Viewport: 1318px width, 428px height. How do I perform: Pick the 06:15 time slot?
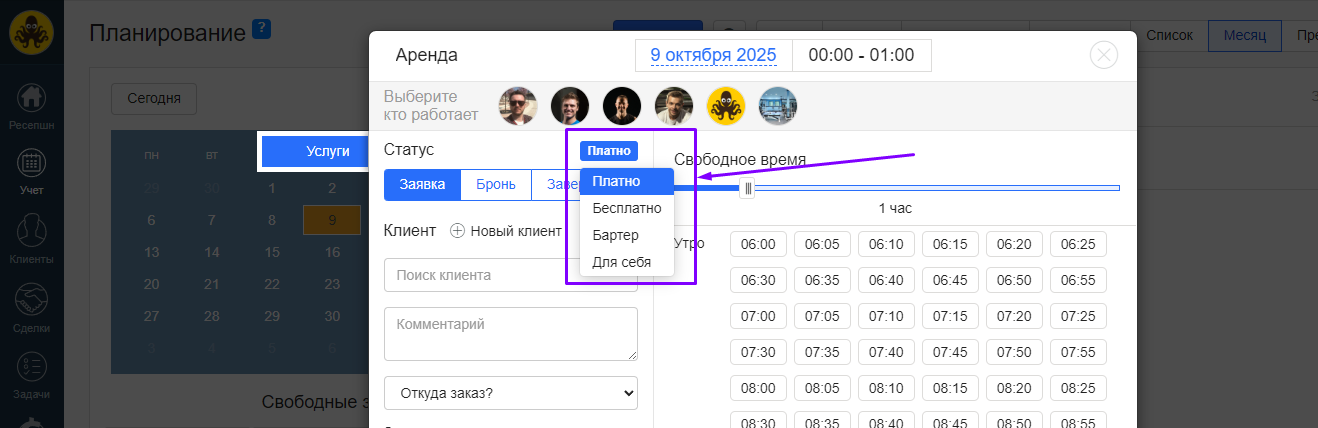click(951, 243)
